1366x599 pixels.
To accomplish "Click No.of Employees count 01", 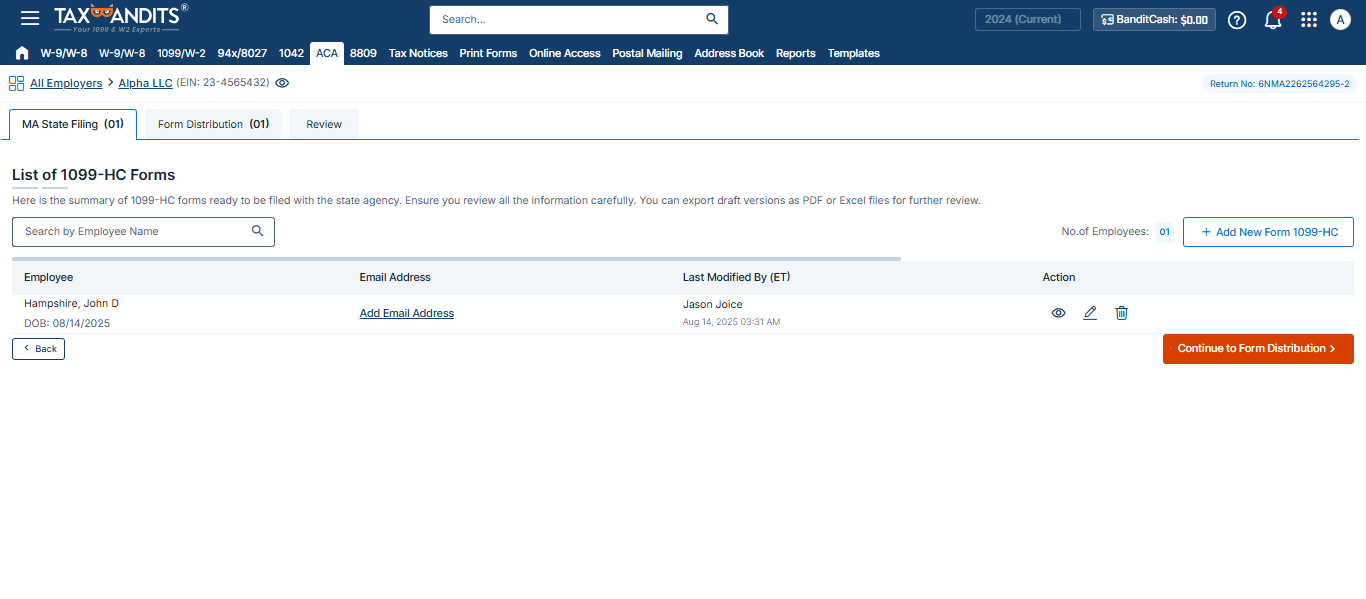I will click(1164, 232).
